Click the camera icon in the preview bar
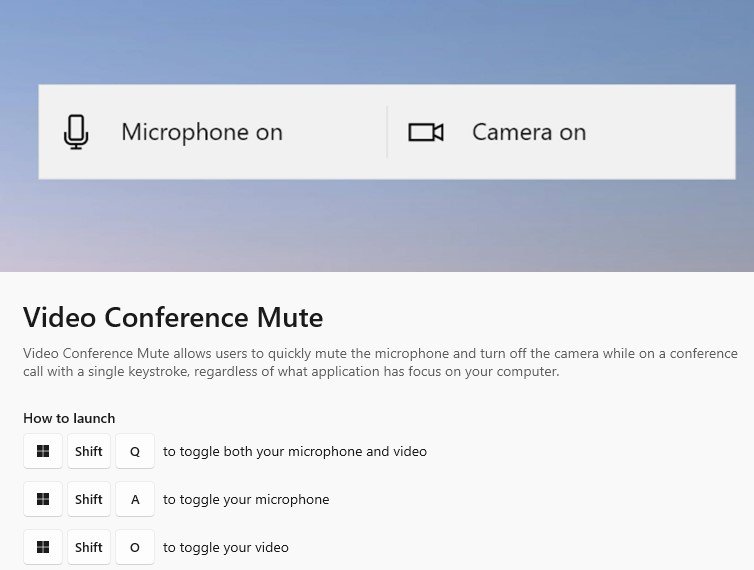Image resolution: width=754 pixels, height=570 pixels. pyautogui.click(x=426, y=132)
